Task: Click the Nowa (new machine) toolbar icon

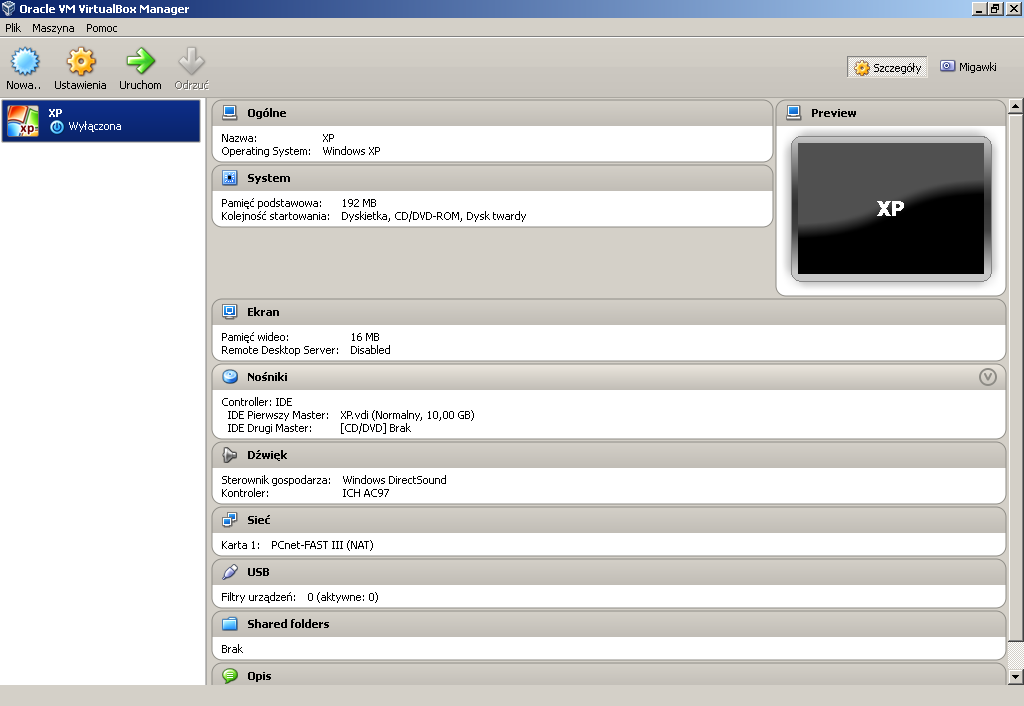Action: [x=25, y=61]
